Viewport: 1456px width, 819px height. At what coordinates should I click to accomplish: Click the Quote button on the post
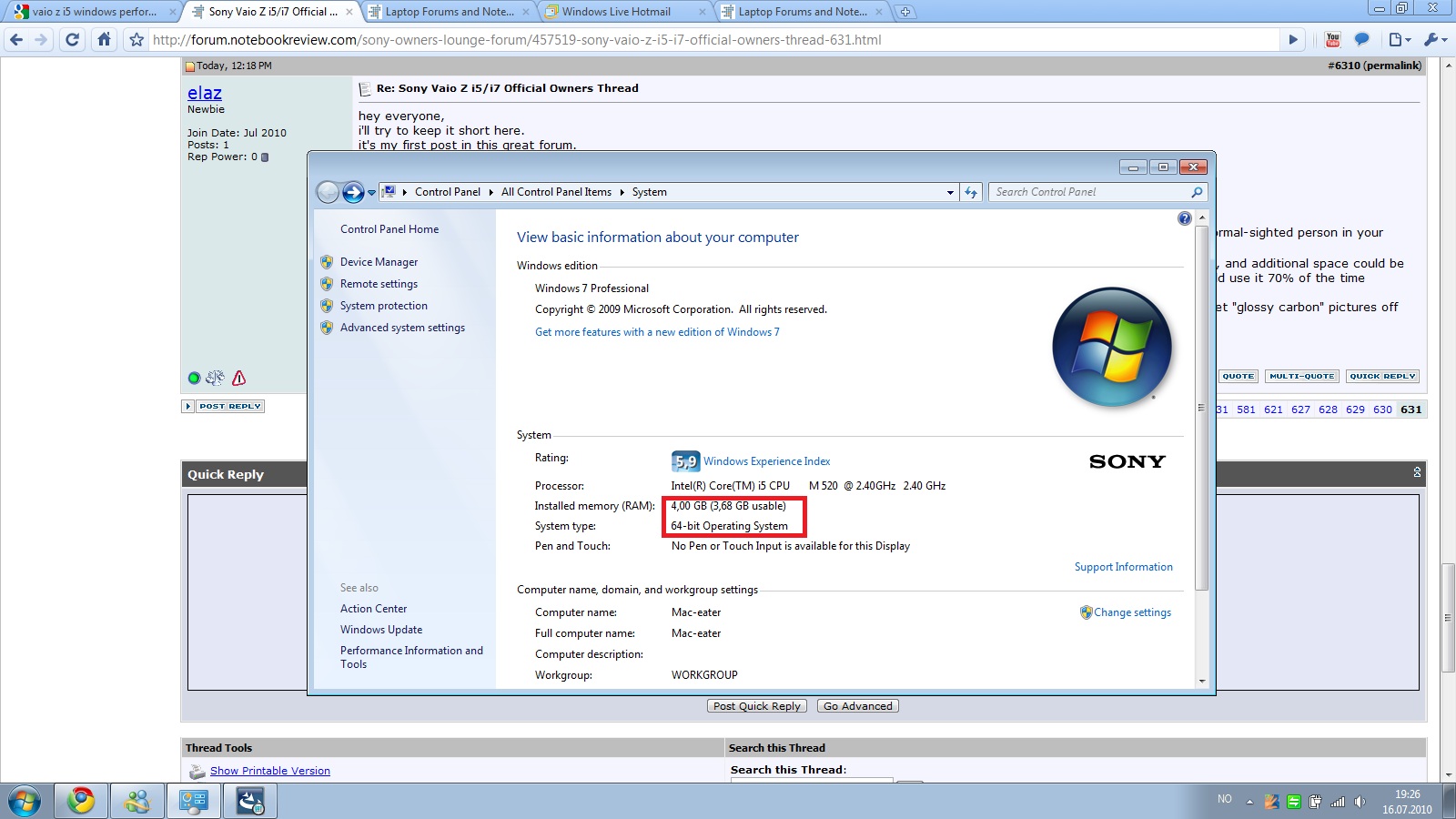(1239, 376)
